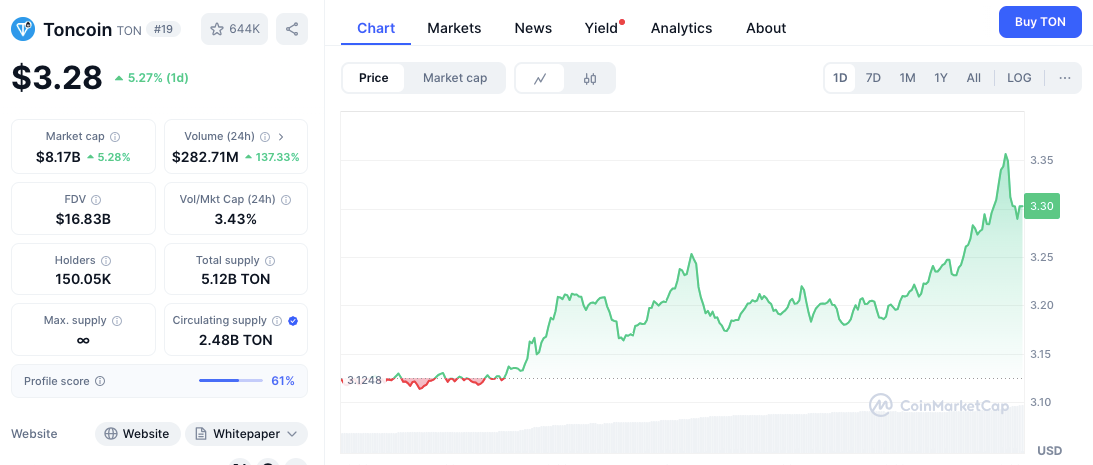Screen dimensions: 1093x465
Task: Select the 7D time range
Action: (873, 78)
